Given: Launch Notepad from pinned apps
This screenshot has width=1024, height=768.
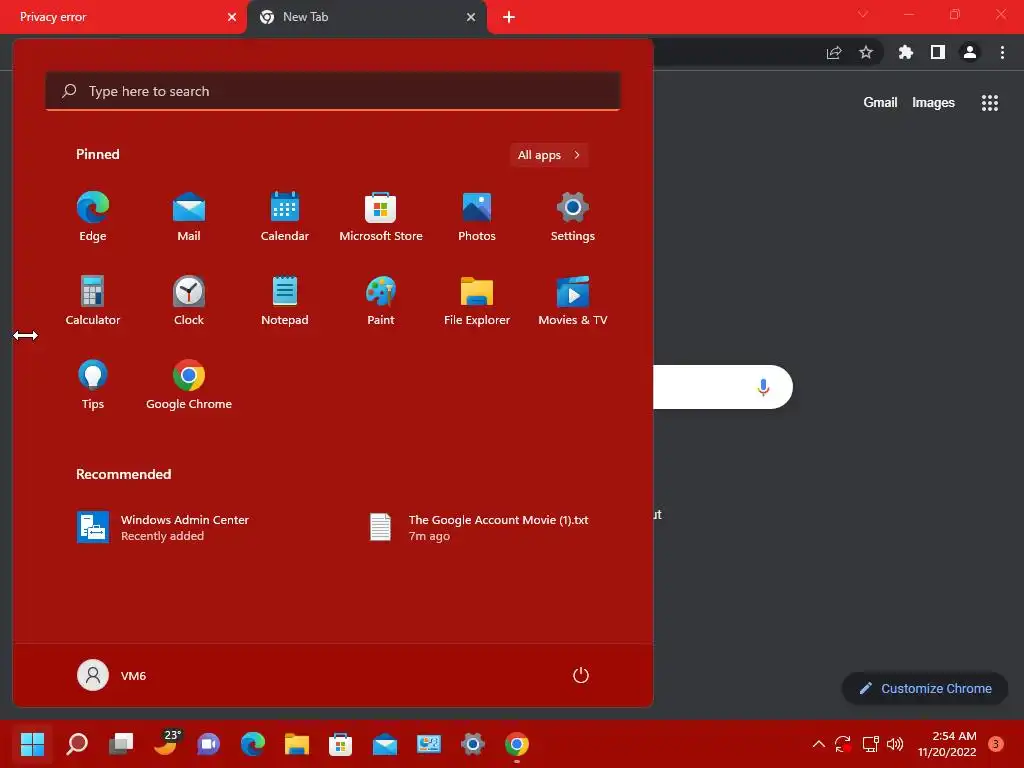Looking at the screenshot, I should click(x=285, y=301).
